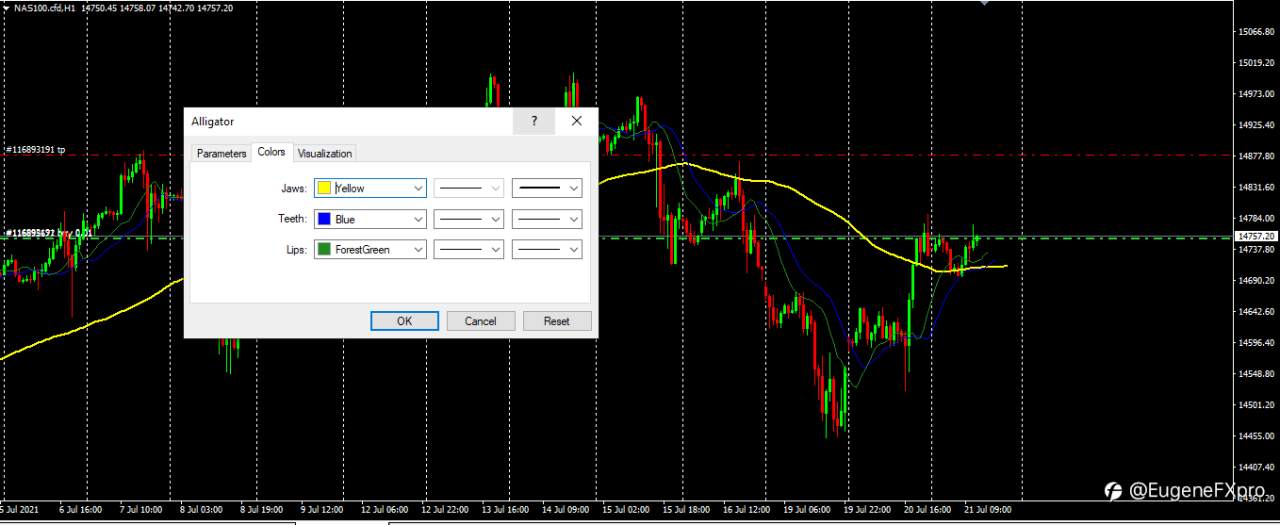
Task: Click the #116893191 tp order line label
Action: (x=35, y=150)
